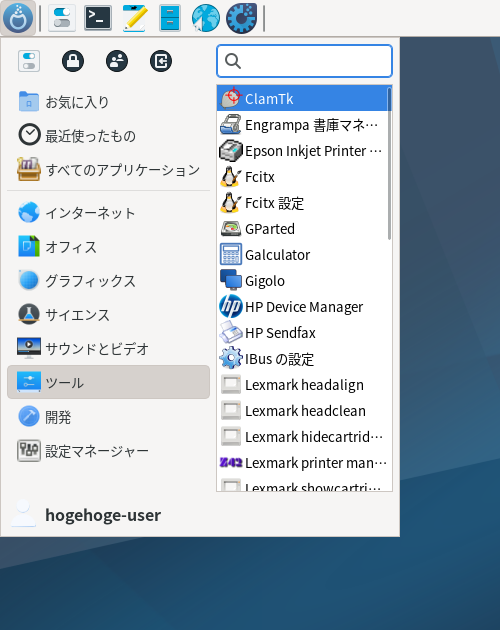Launch ClamTk from the application list
The height and width of the screenshot is (630, 500).
coord(302,98)
